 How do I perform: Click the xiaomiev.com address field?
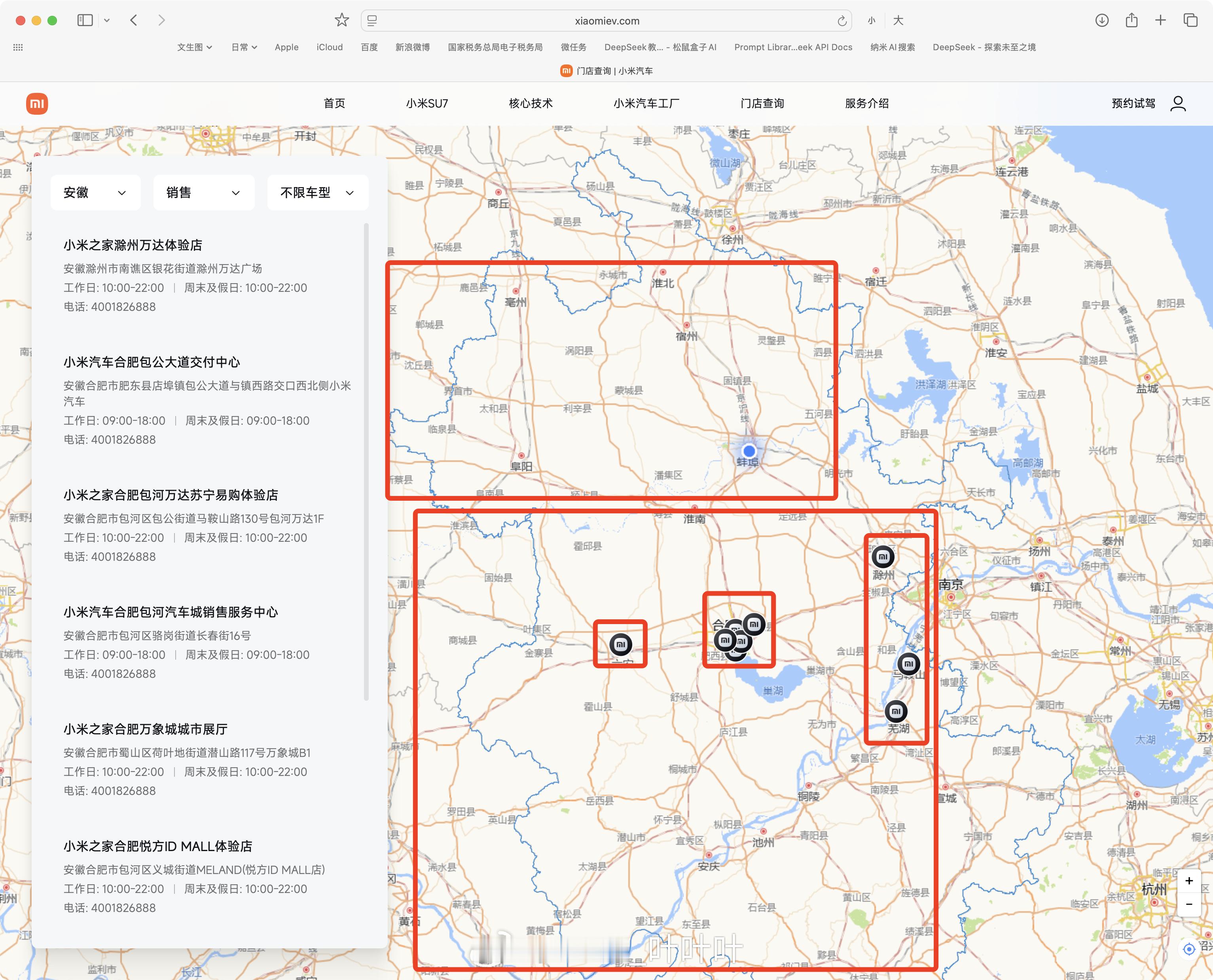tap(606, 21)
